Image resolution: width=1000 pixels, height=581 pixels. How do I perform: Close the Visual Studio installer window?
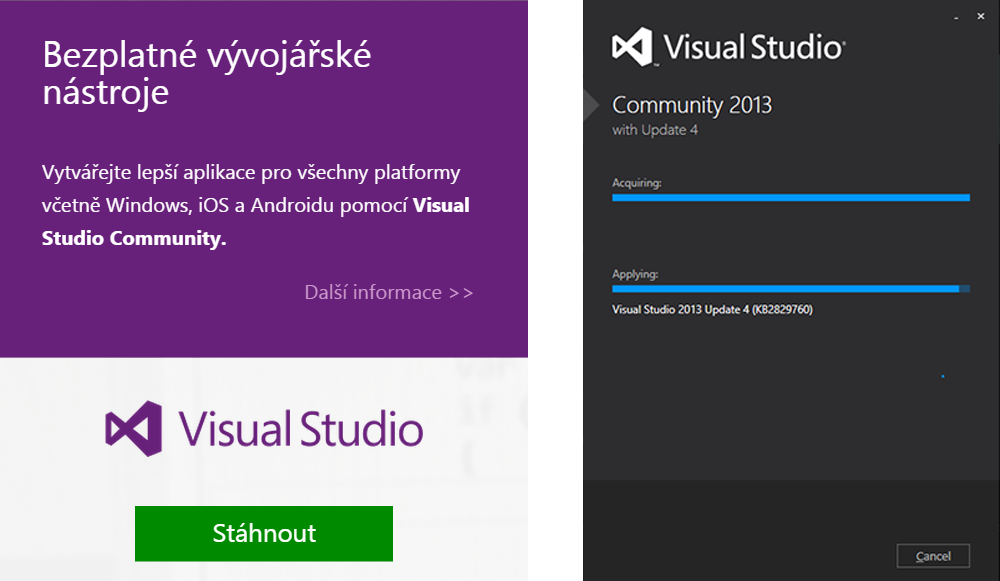tap(981, 17)
